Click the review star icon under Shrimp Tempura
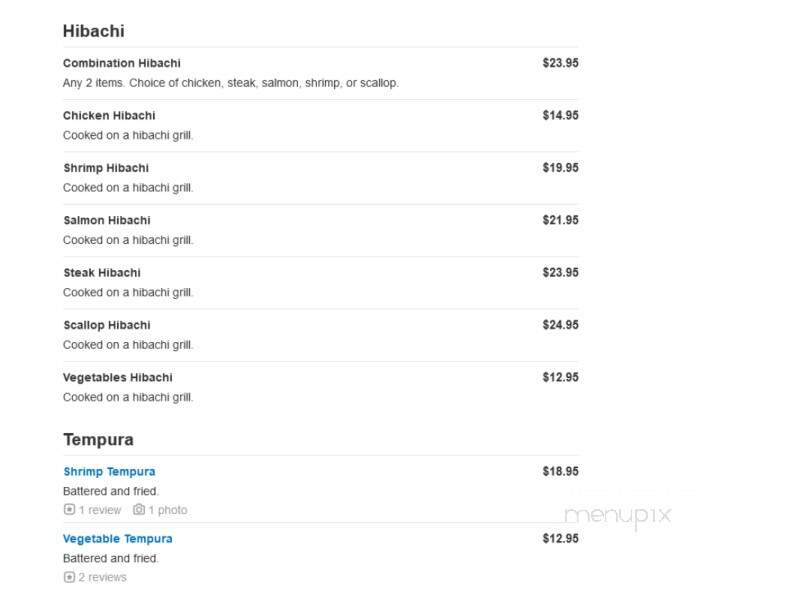797x598 pixels. click(x=69, y=510)
